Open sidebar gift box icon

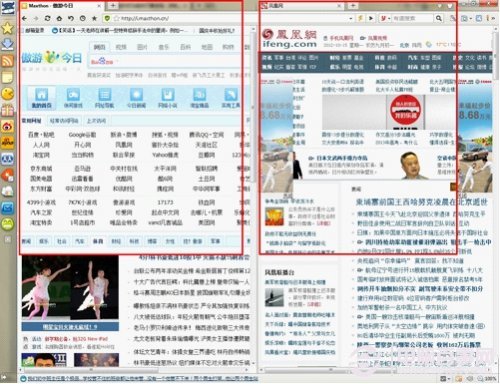tap(8, 110)
